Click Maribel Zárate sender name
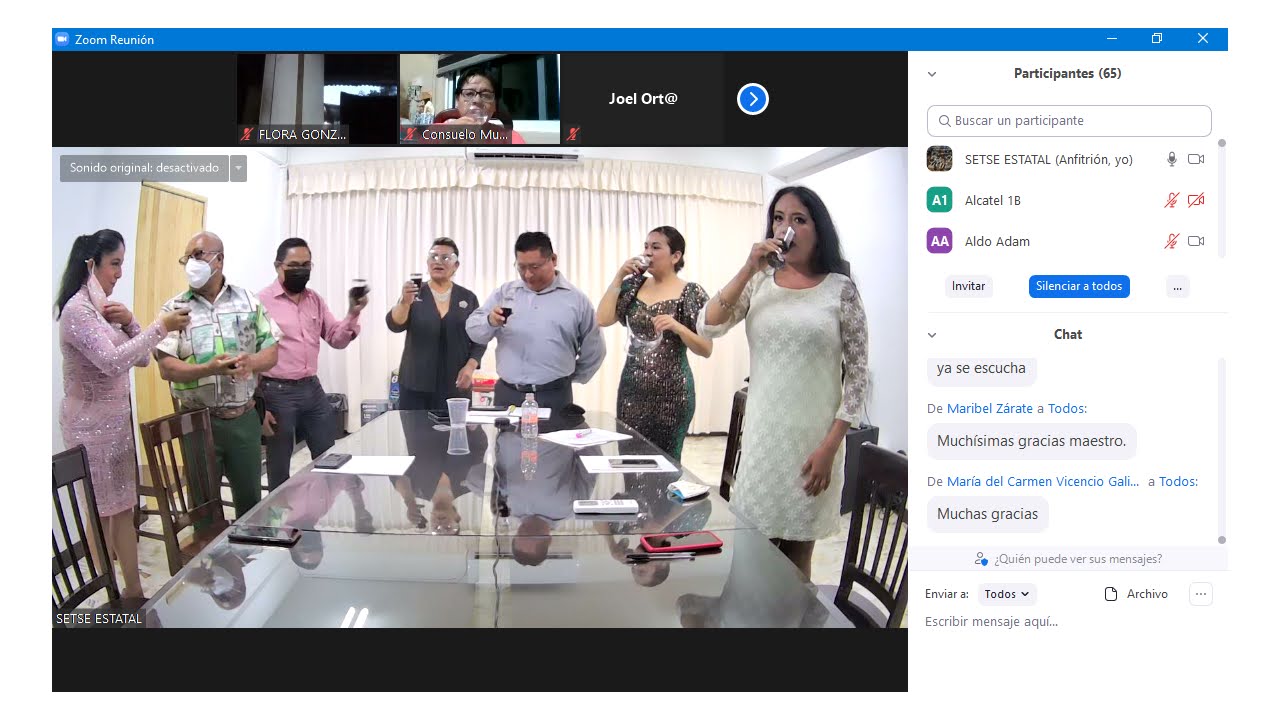The image size is (1280, 720). tap(990, 408)
